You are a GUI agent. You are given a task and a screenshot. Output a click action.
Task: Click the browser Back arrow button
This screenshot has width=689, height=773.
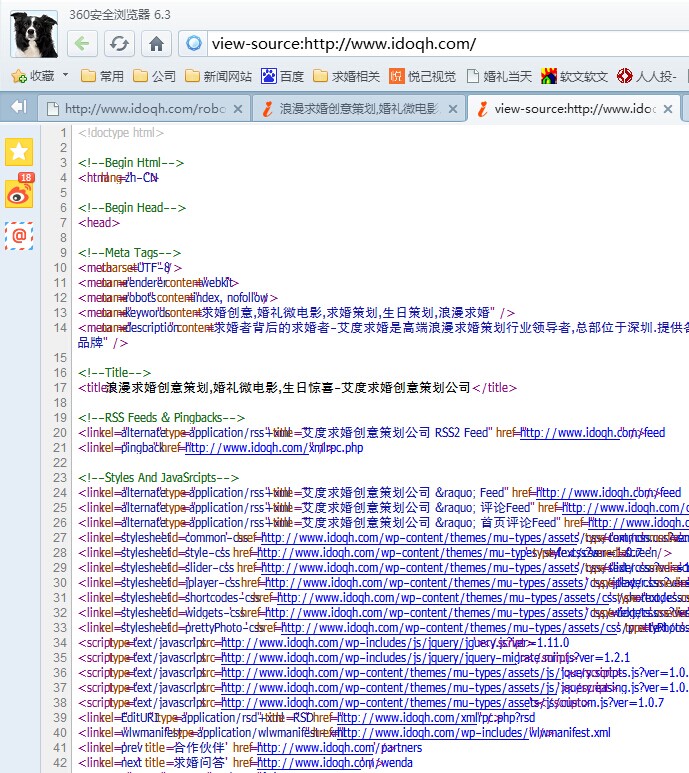click(x=83, y=43)
